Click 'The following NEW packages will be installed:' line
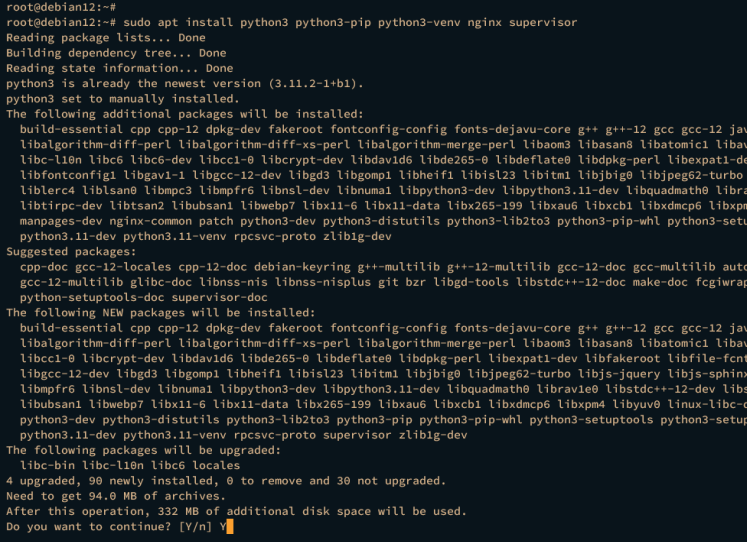This screenshot has height=542, width=747. [161, 312]
